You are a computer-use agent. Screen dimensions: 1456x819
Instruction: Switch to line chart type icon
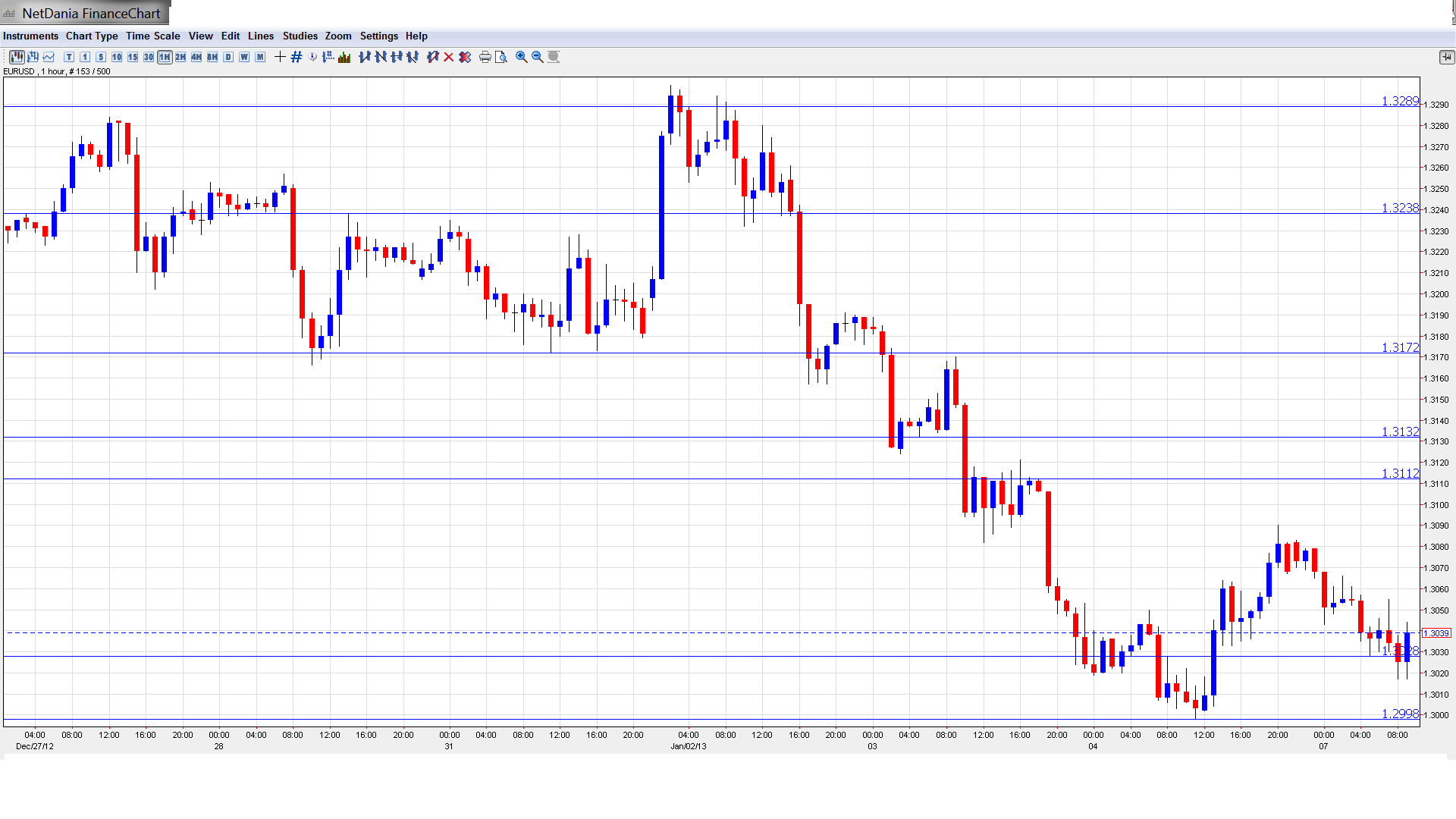coord(49,57)
